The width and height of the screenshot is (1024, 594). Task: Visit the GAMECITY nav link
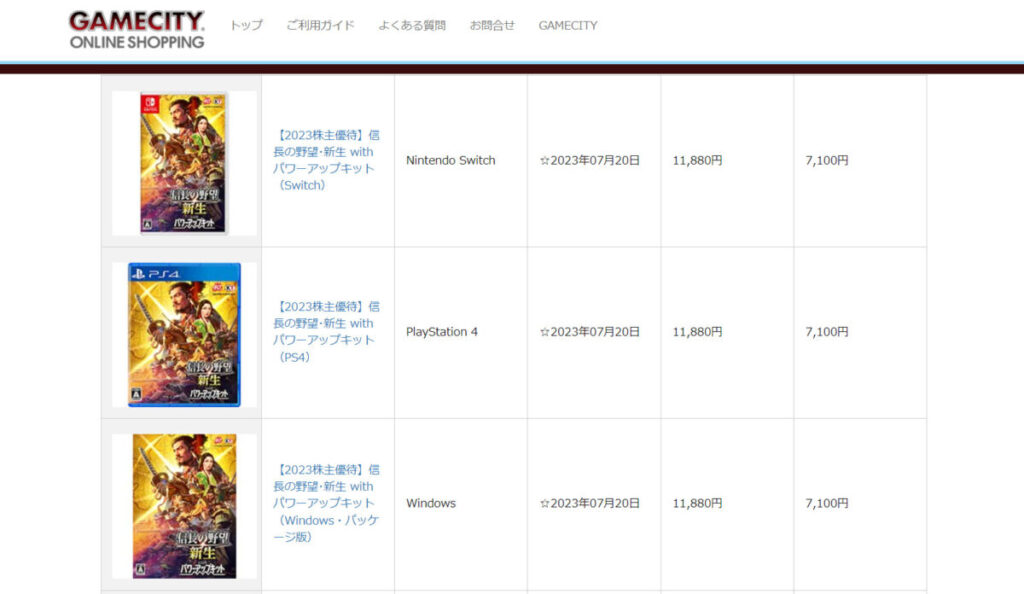click(568, 25)
